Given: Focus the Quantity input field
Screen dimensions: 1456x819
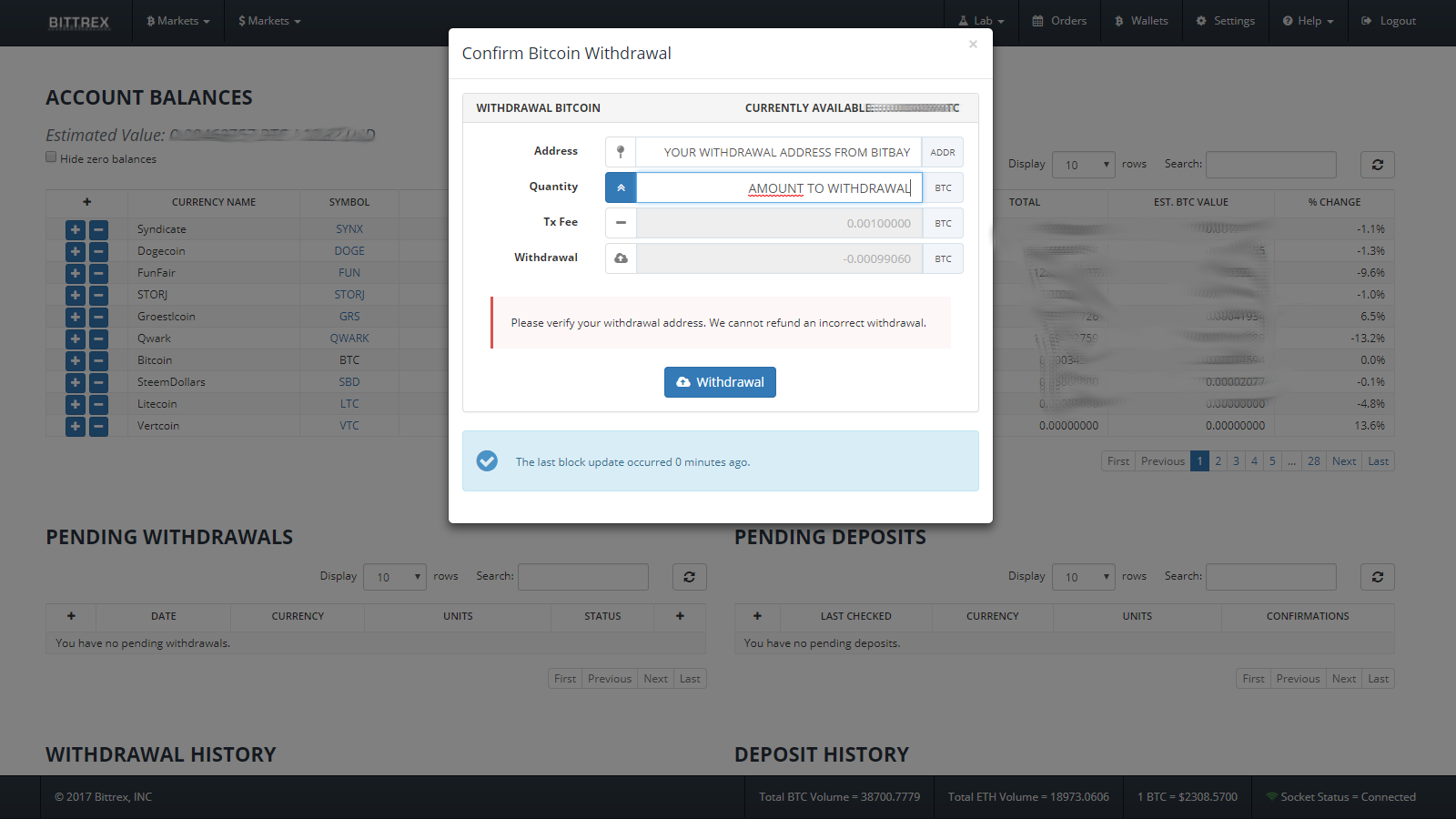Looking at the screenshot, I should pos(779,187).
